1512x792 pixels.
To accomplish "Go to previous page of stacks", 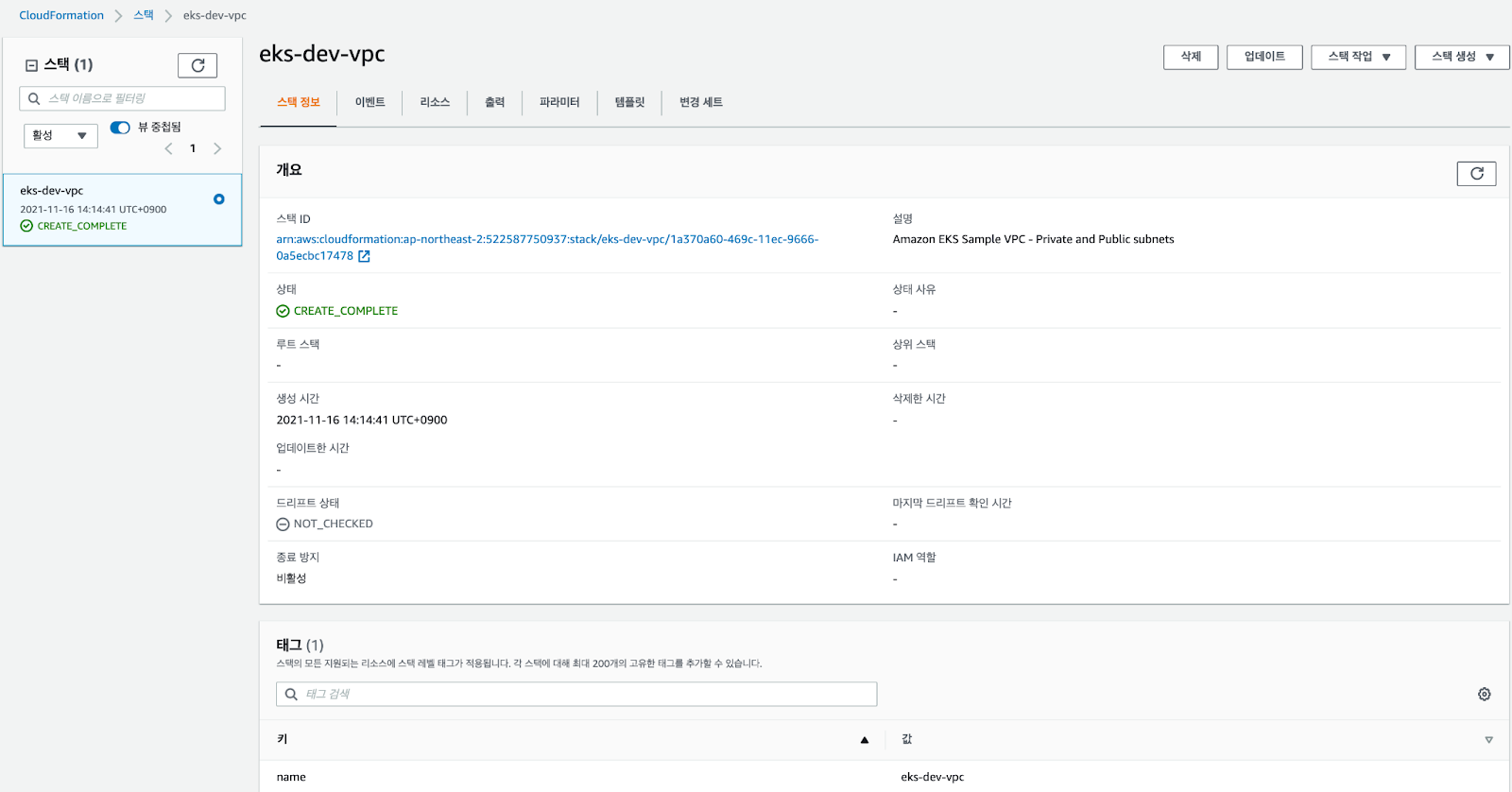I will pos(169,148).
